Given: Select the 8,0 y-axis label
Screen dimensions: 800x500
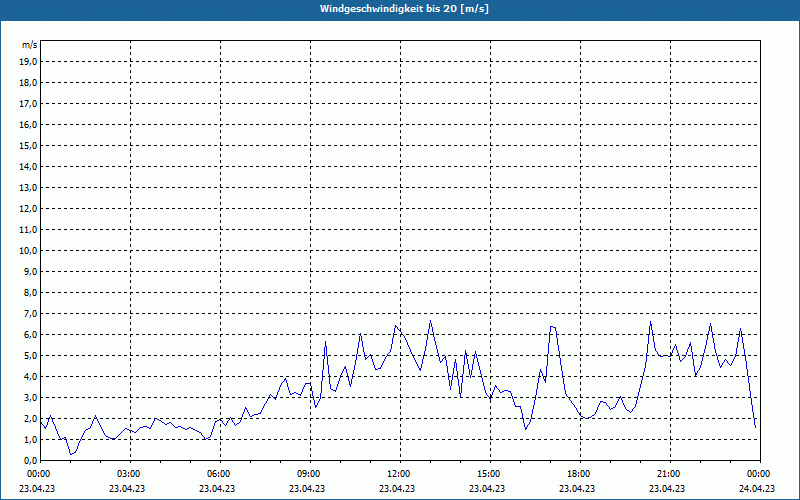Looking at the screenshot, I should tap(30, 292).
